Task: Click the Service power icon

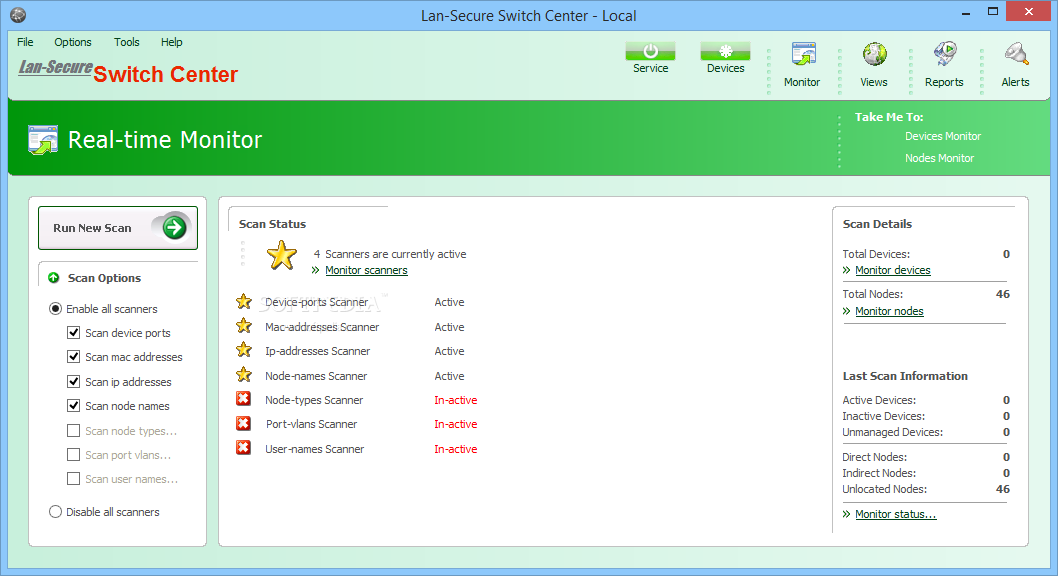Action: click(650, 51)
